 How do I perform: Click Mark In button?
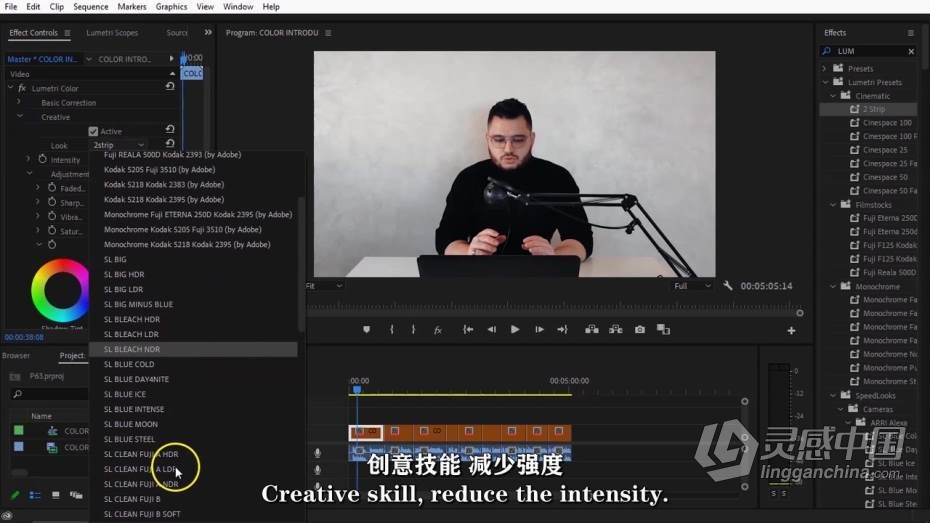pos(391,330)
